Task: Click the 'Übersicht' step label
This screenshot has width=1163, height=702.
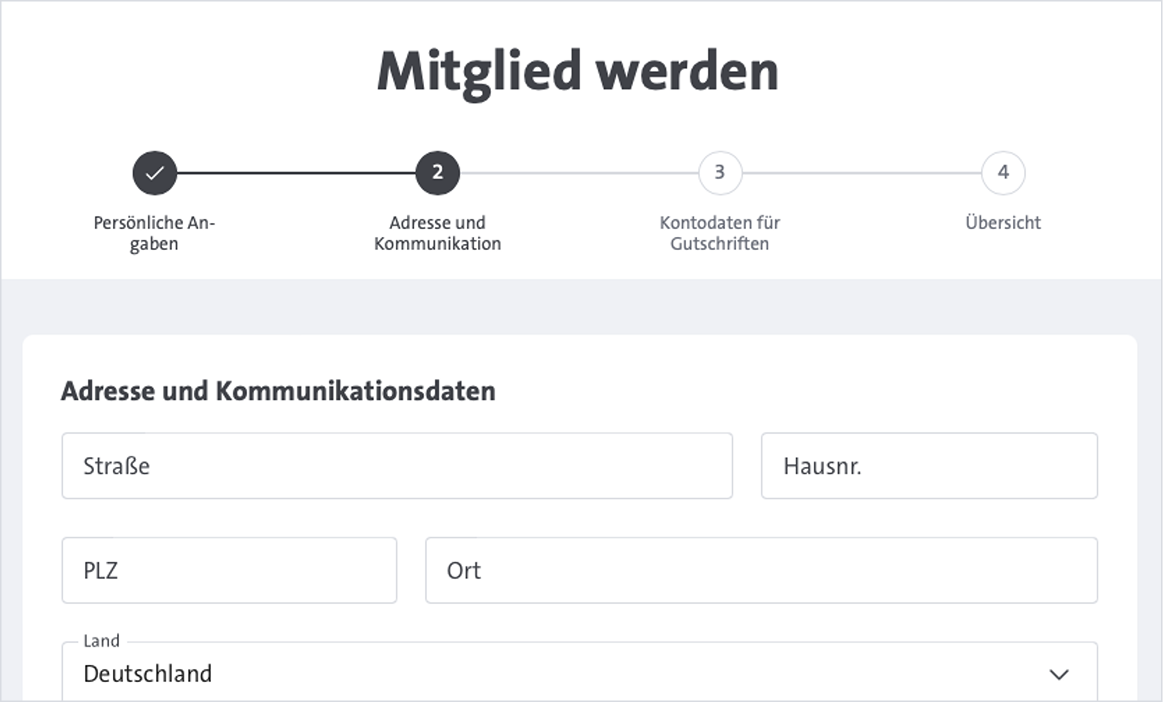Action: pos(1003,223)
